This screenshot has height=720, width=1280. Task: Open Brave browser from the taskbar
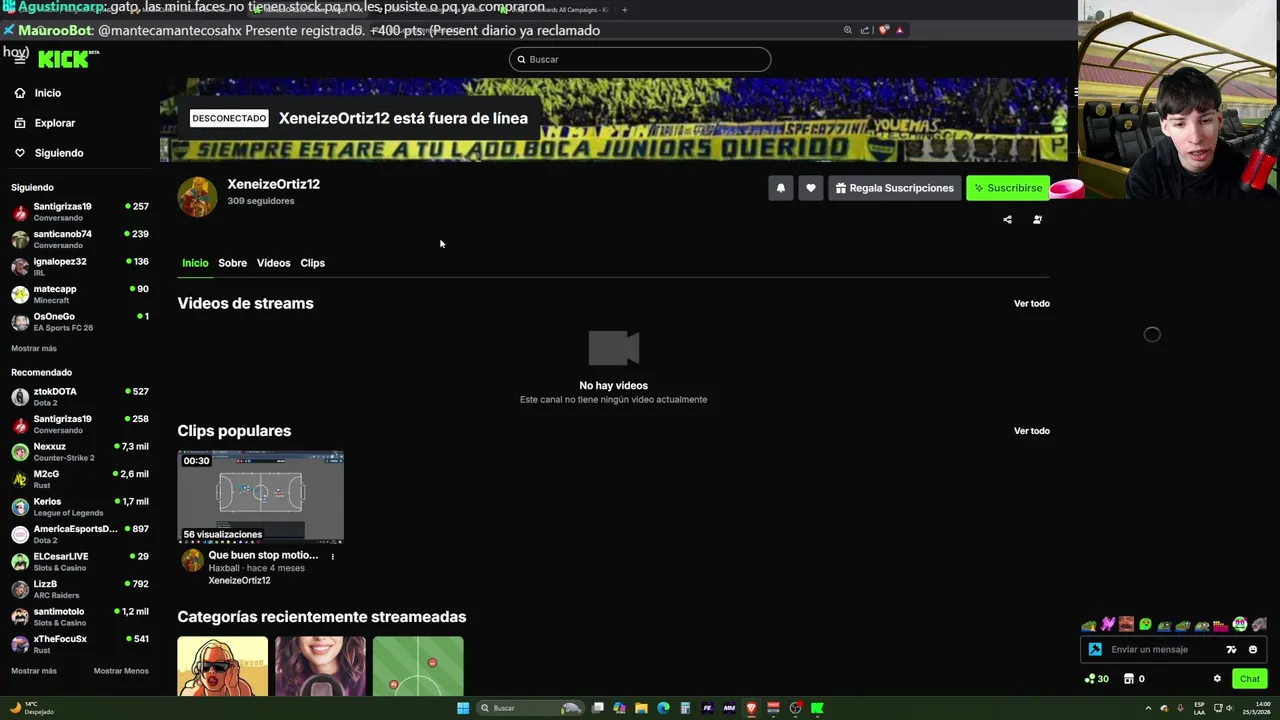click(751, 708)
